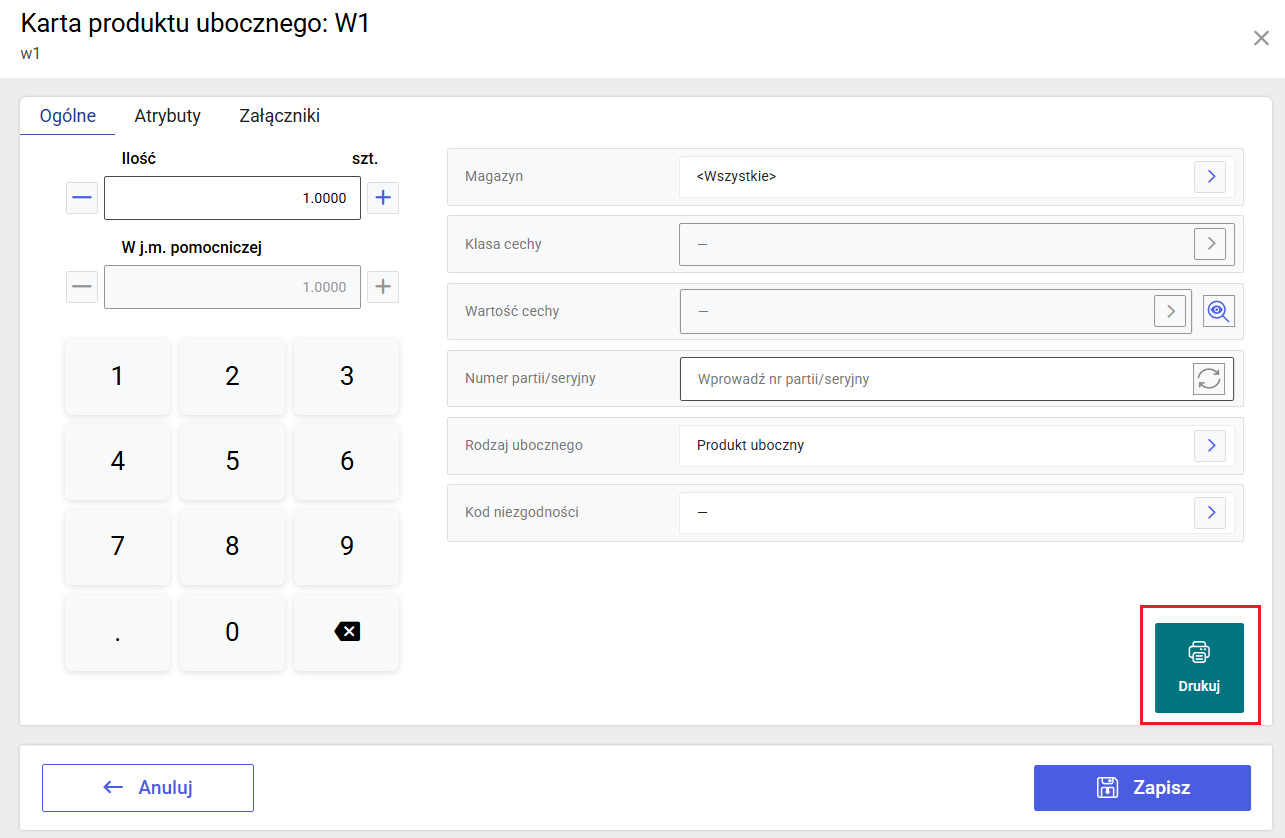The width and height of the screenshot is (1285, 838).
Task: Tap keypad digit 7
Action: 117,546
